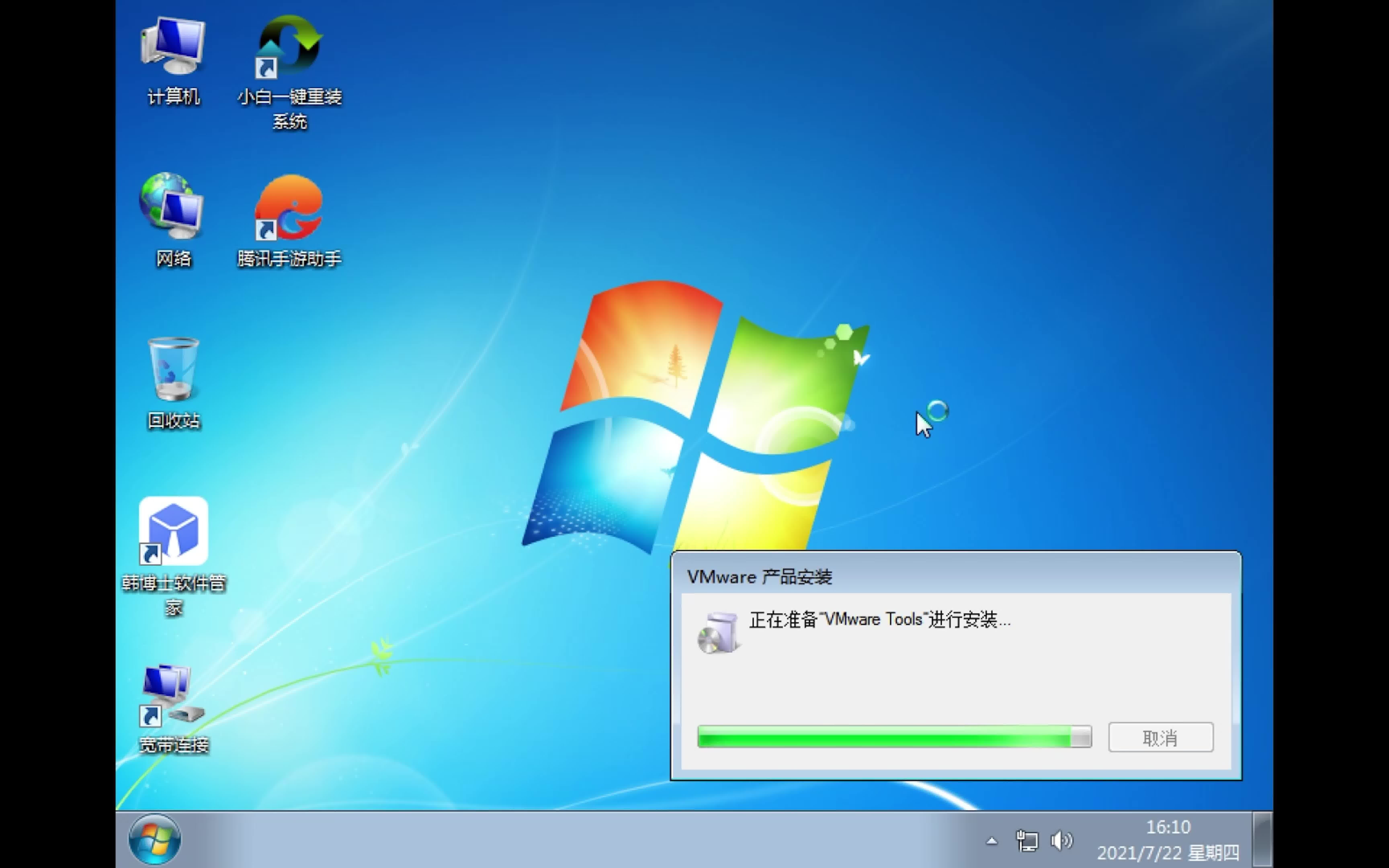Click the date 2021/7/22 星期四 in taskbar
The height and width of the screenshot is (868, 1389).
(x=1168, y=853)
